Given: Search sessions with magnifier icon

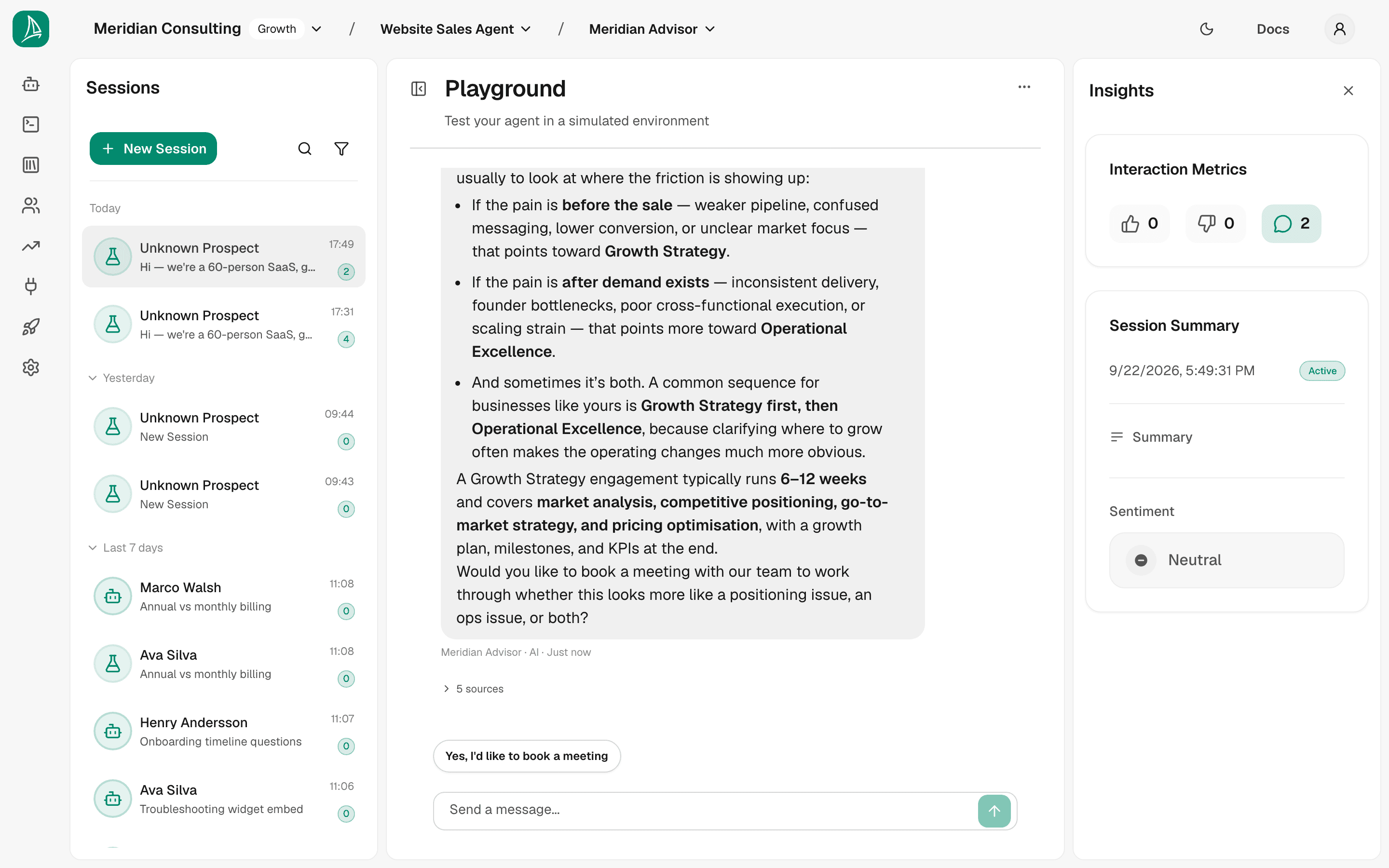Looking at the screenshot, I should [305, 149].
